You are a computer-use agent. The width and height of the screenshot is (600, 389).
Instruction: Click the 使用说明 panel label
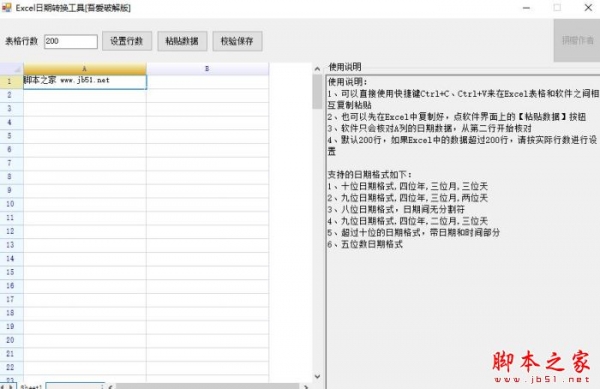tap(345, 67)
